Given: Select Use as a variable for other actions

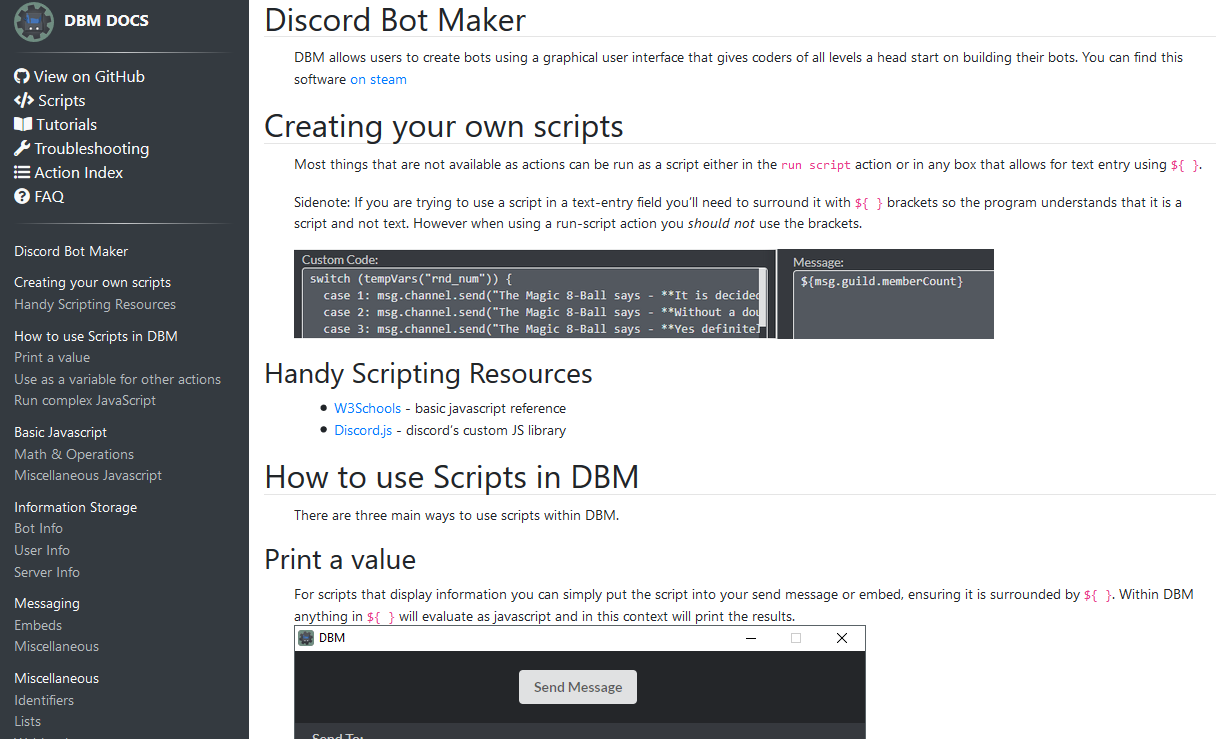Looking at the screenshot, I should 117,379.
